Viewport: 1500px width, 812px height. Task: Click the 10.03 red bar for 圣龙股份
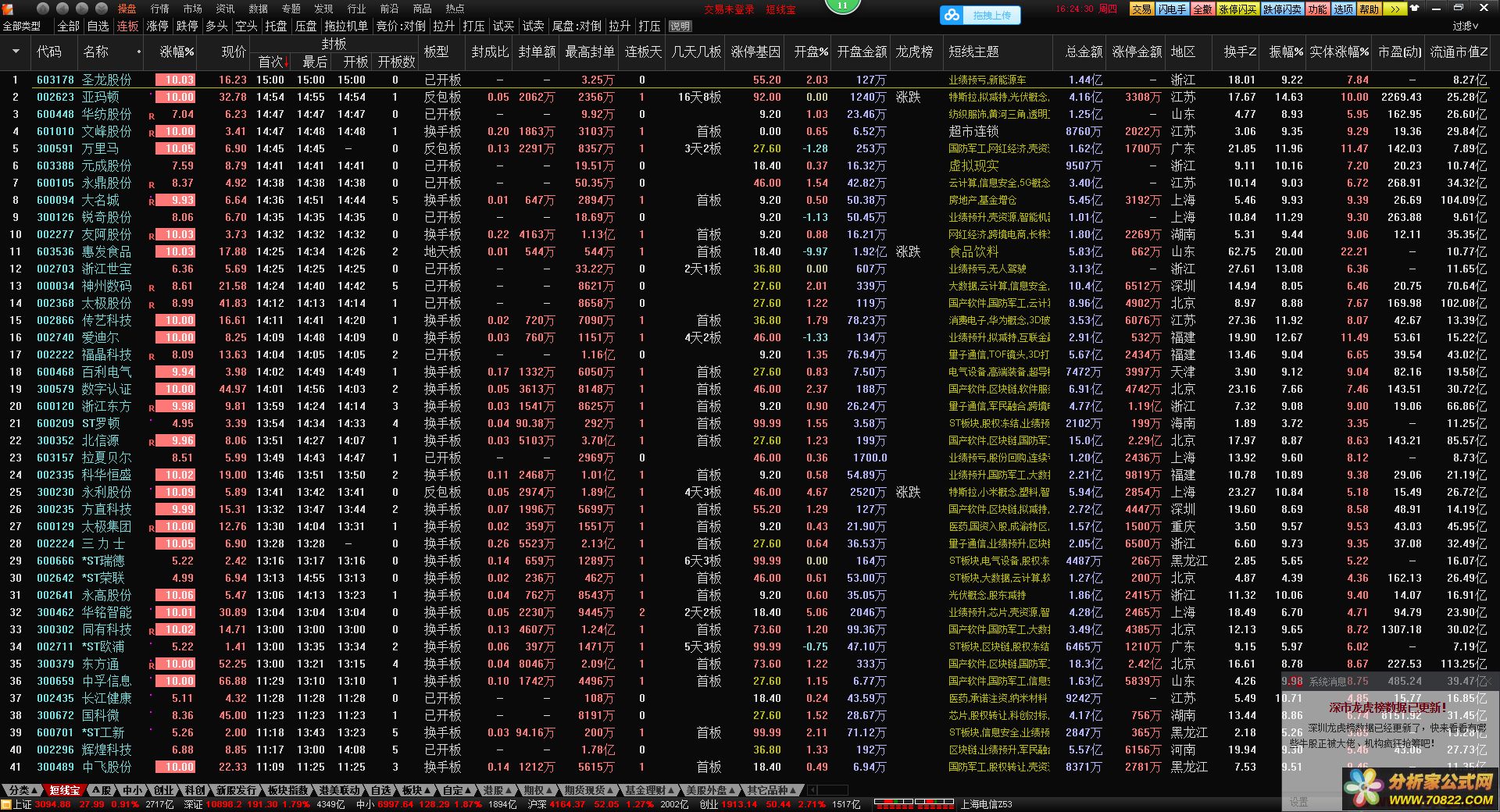coord(176,80)
